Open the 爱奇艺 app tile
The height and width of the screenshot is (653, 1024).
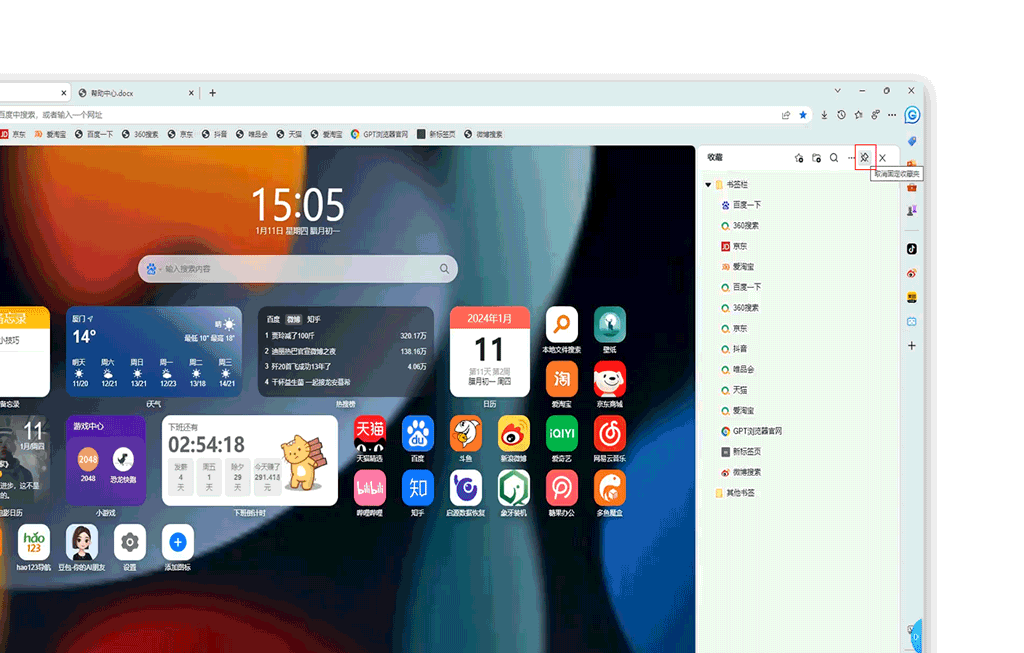562,439
